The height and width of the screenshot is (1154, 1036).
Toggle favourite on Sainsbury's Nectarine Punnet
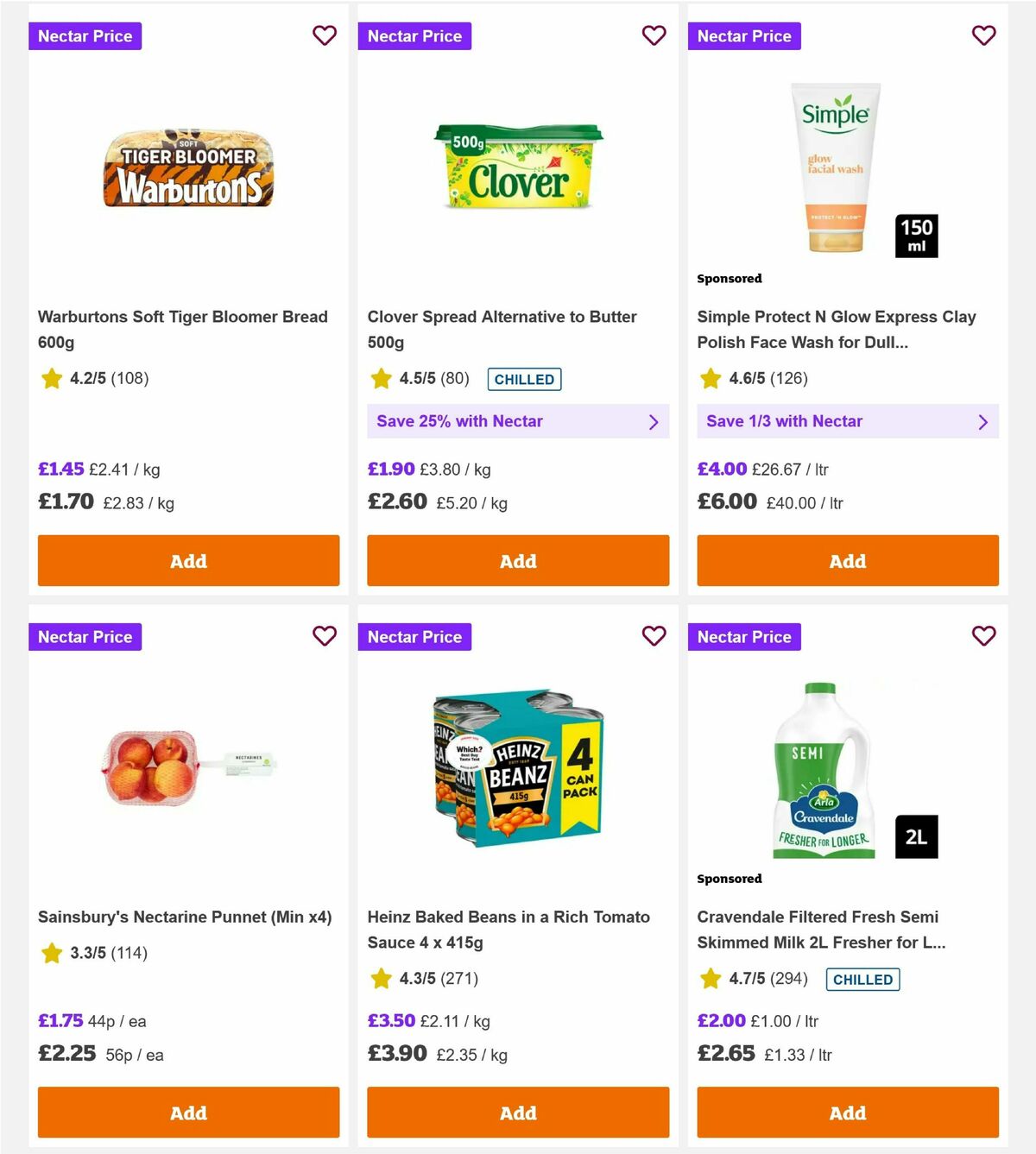tap(325, 636)
